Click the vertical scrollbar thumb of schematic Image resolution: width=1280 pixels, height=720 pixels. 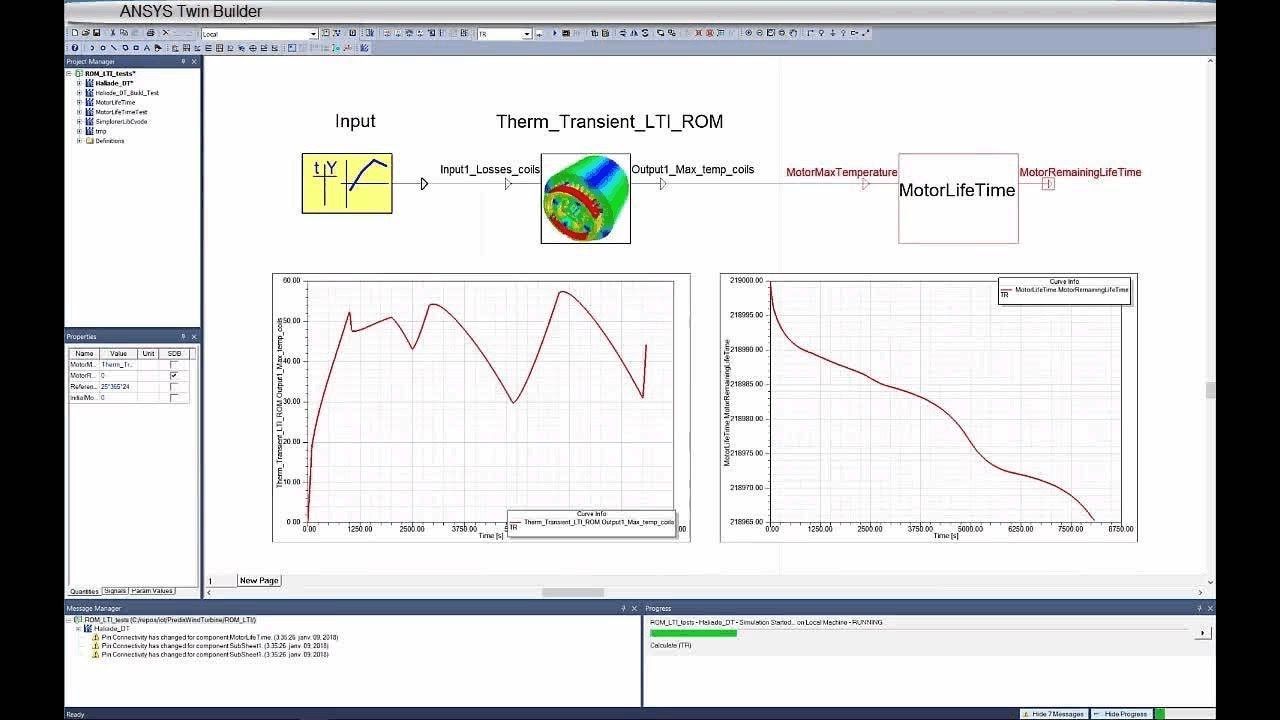pos(1210,390)
